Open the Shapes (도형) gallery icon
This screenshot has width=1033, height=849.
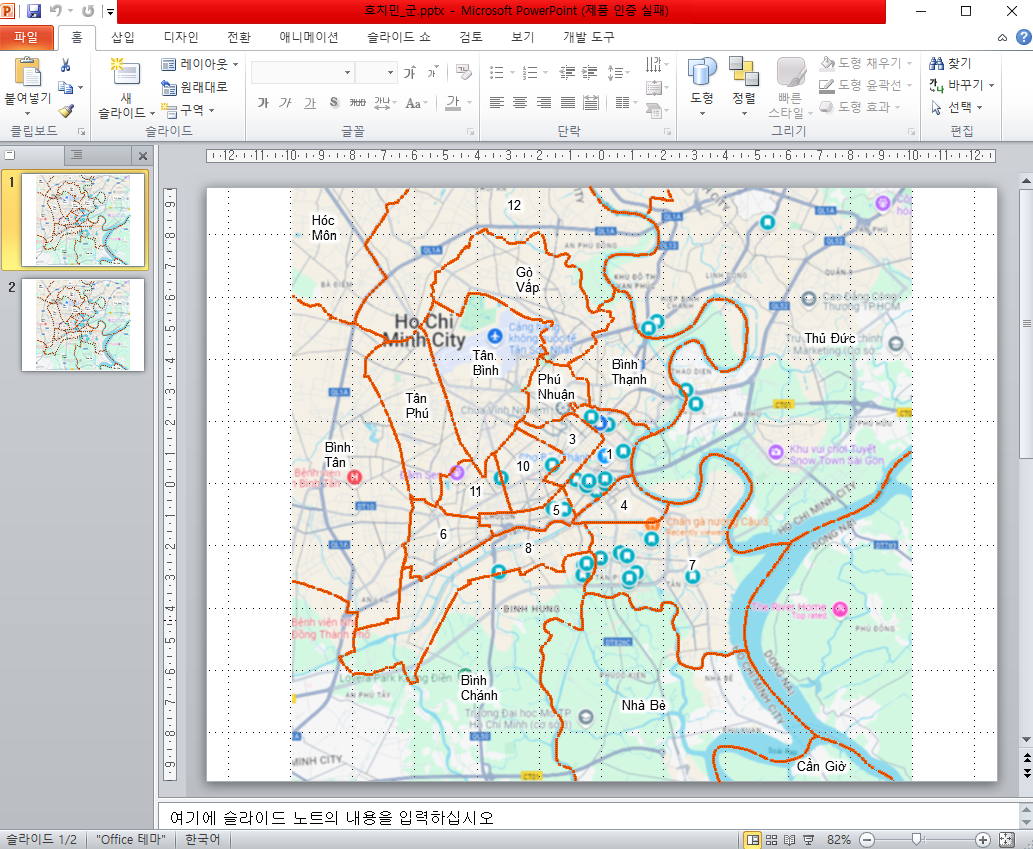702,73
